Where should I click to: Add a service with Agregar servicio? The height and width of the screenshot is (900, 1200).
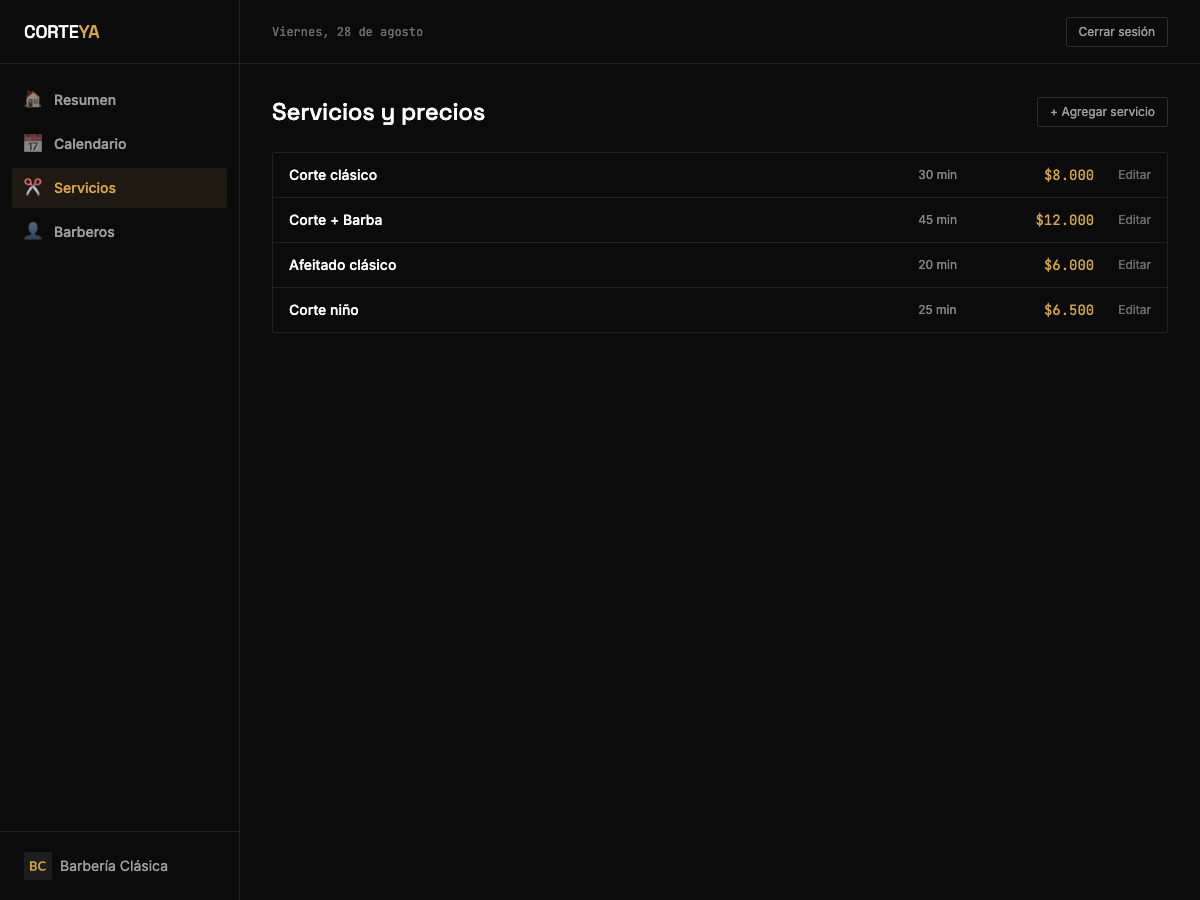(x=1102, y=112)
